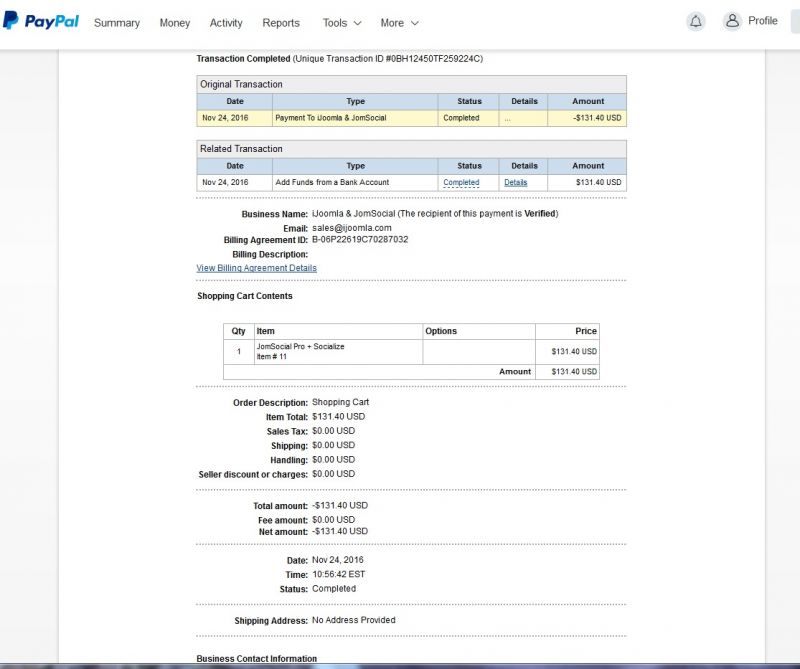
Task: Click the Fee amount $0.00 USD value
Action: (x=334, y=519)
